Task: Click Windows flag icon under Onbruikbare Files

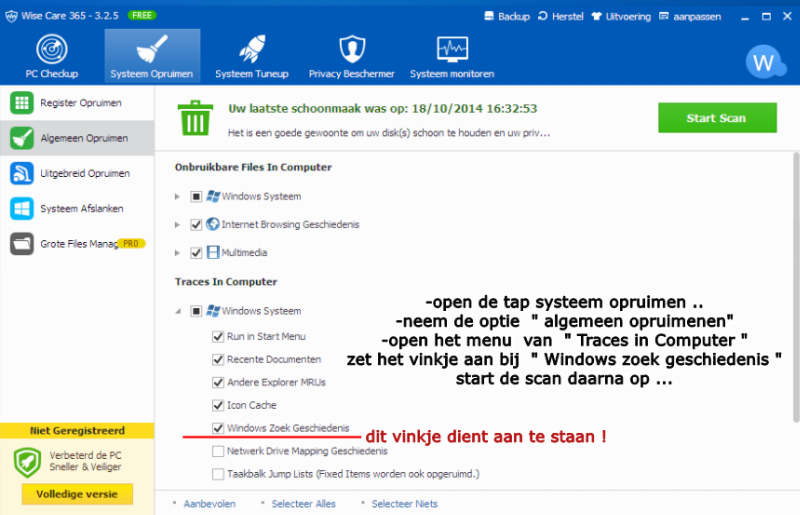Action: click(x=213, y=196)
